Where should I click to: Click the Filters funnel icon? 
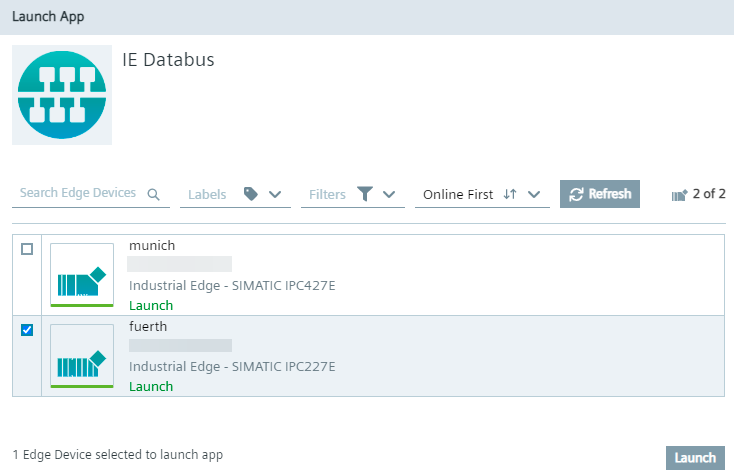pos(365,194)
